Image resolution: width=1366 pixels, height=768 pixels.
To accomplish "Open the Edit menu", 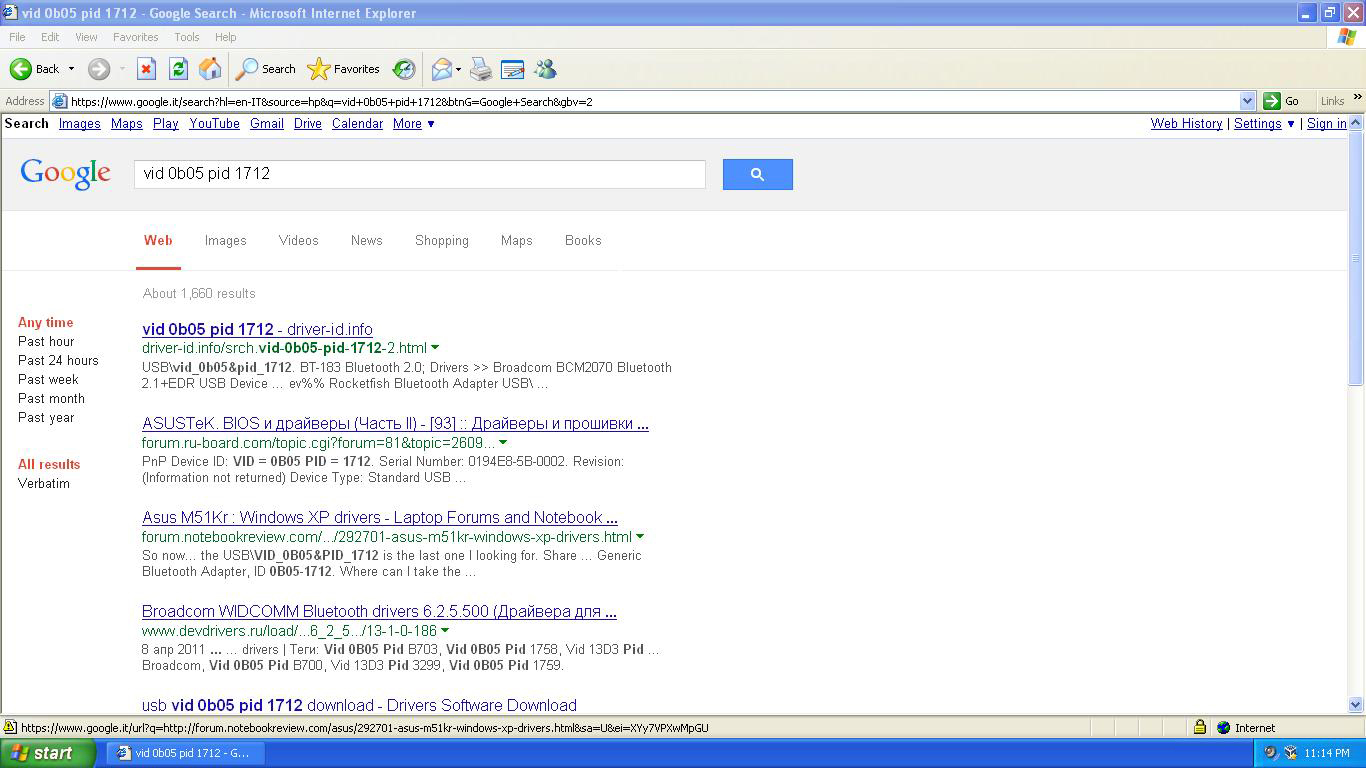I will tap(50, 37).
